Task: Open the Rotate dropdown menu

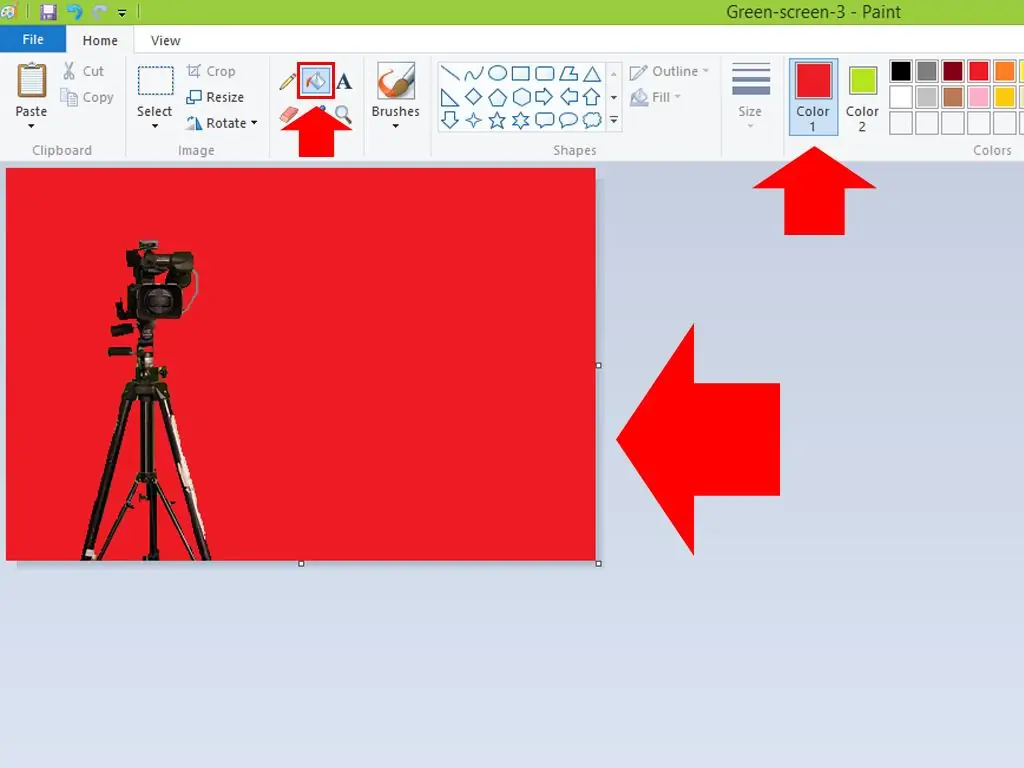Action: (x=254, y=123)
